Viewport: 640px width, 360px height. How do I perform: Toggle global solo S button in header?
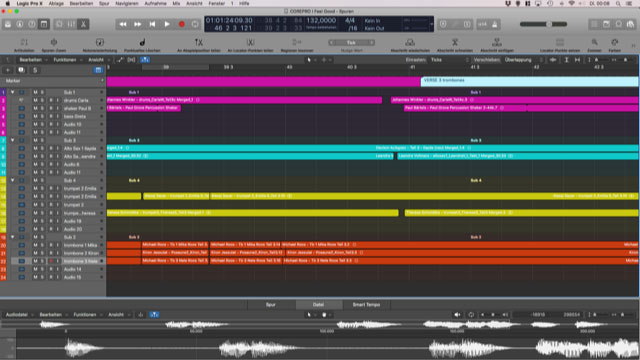coord(35,70)
